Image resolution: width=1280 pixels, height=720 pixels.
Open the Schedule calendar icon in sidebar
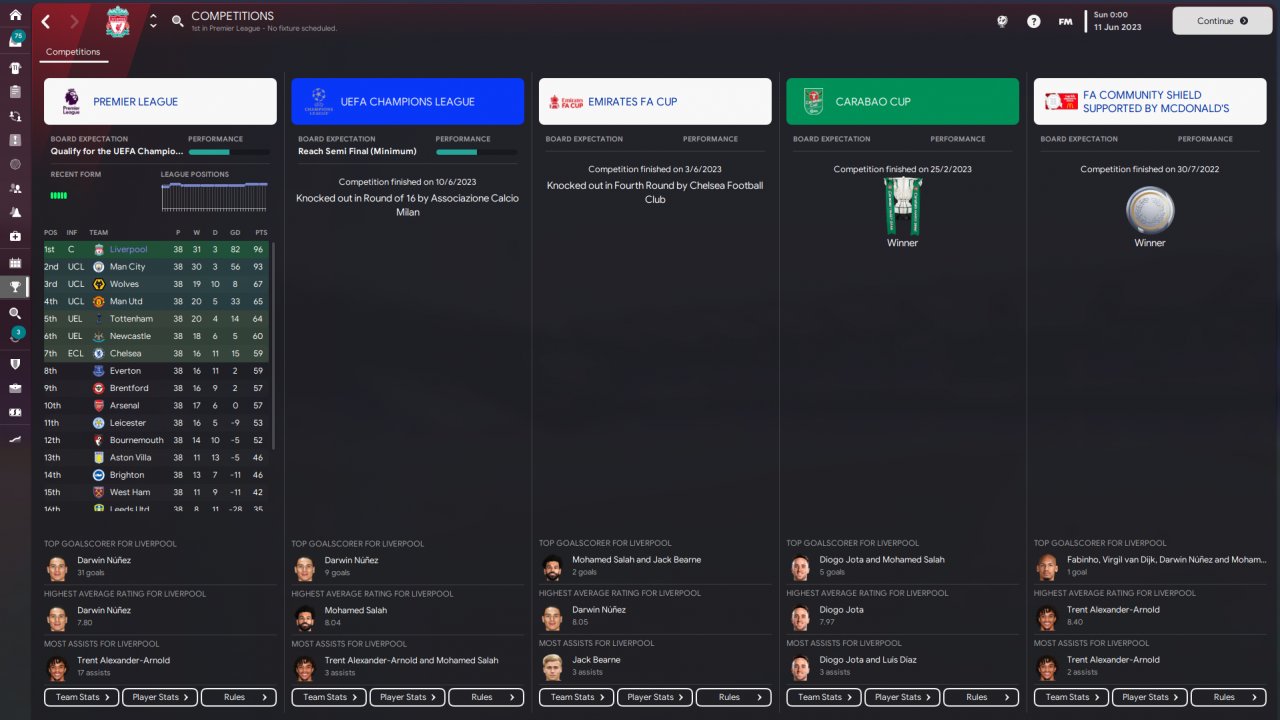pyautogui.click(x=15, y=262)
